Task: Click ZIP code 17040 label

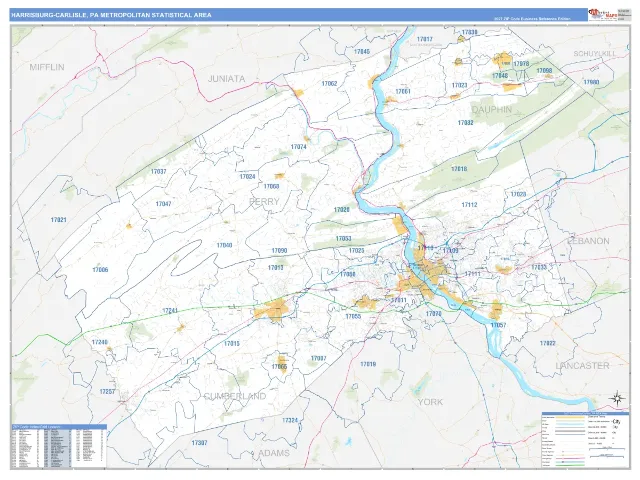Action: [x=224, y=245]
